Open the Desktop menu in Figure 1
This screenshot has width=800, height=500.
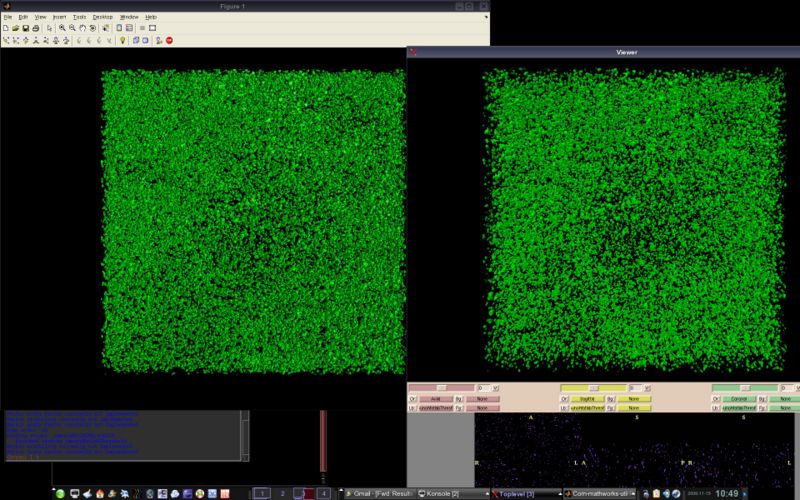[x=103, y=17]
